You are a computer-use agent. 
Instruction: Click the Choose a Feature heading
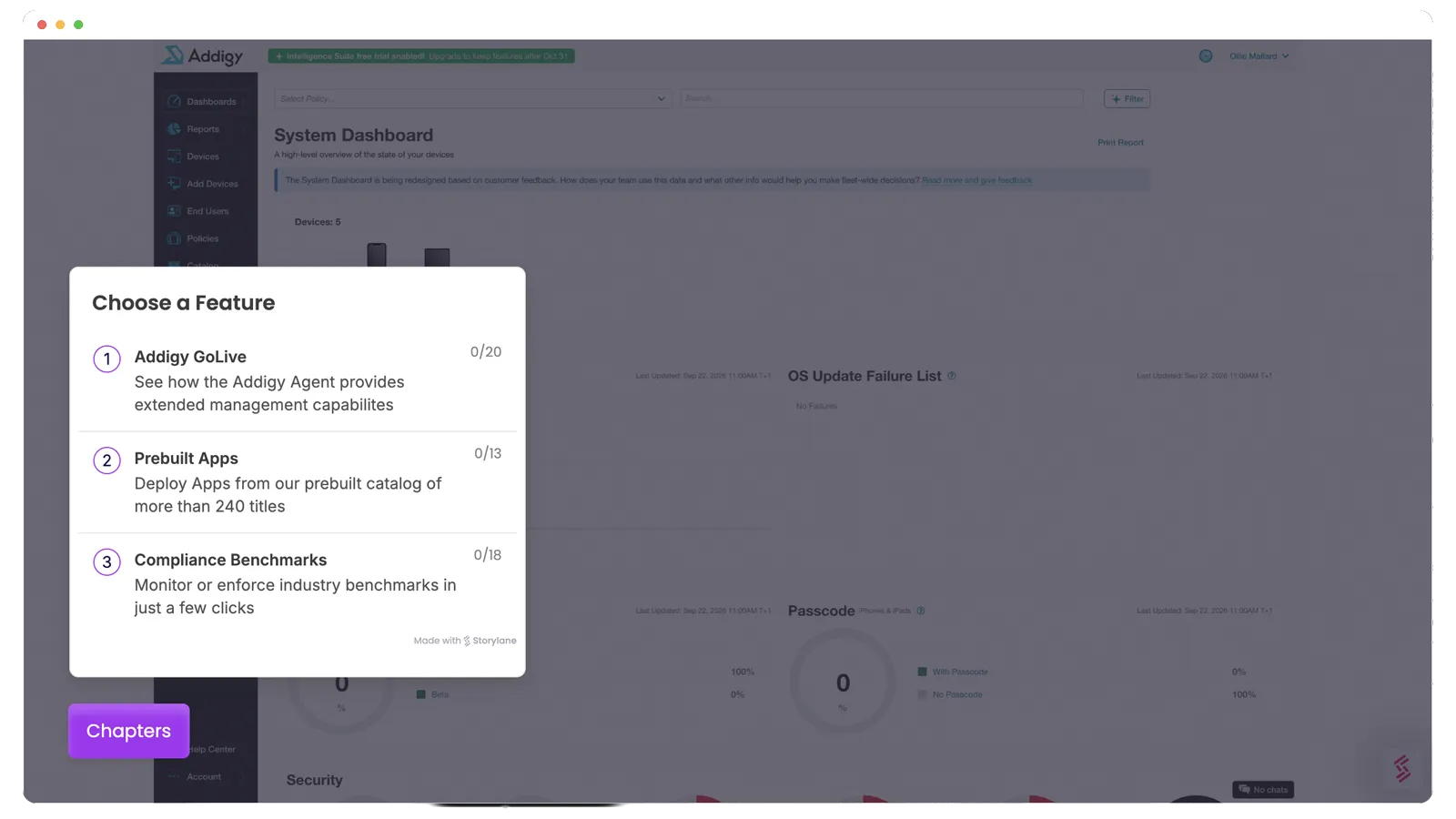184,303
